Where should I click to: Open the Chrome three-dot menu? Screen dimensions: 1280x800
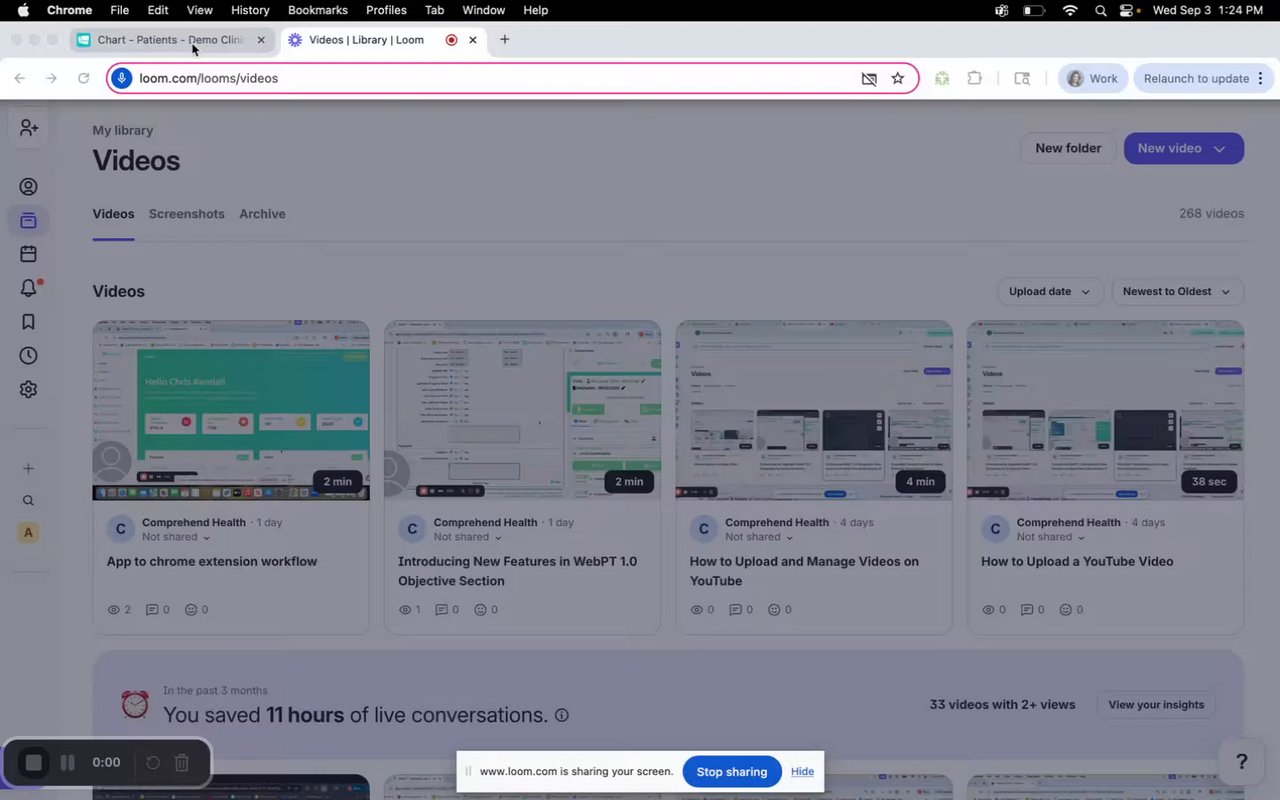[1260, 78]
